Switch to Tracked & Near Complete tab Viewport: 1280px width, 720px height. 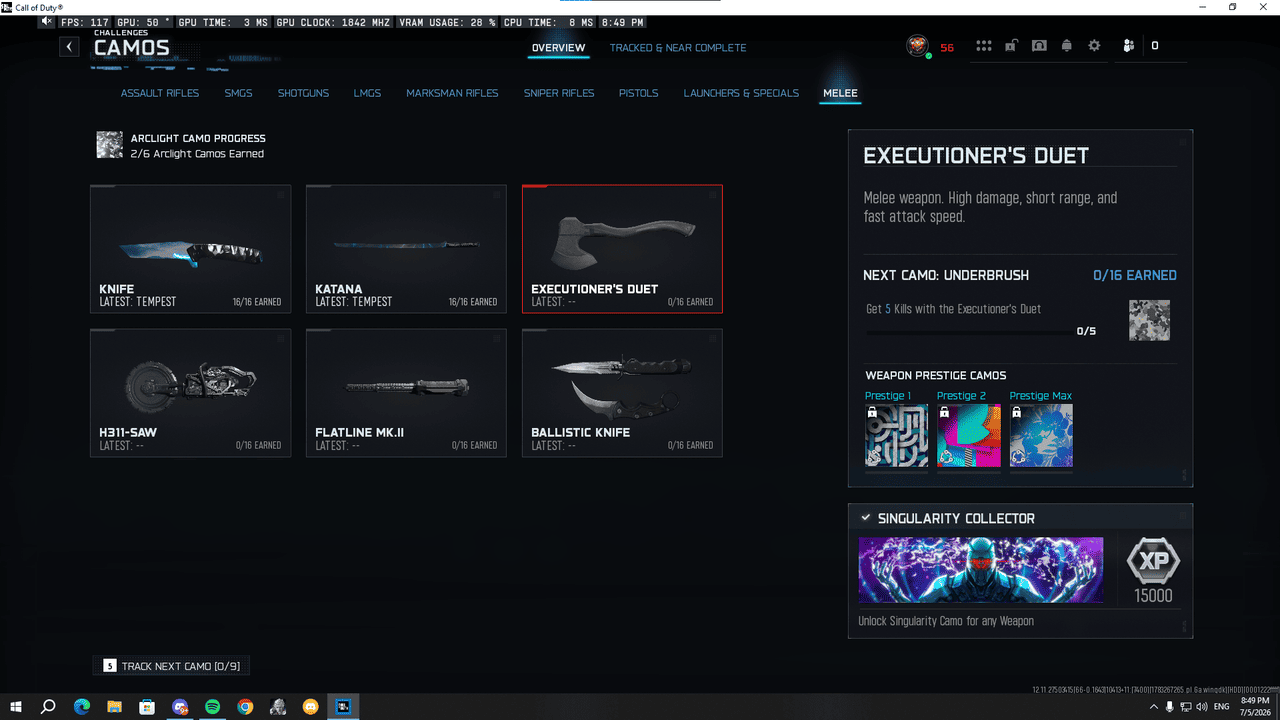coord(678,48)
